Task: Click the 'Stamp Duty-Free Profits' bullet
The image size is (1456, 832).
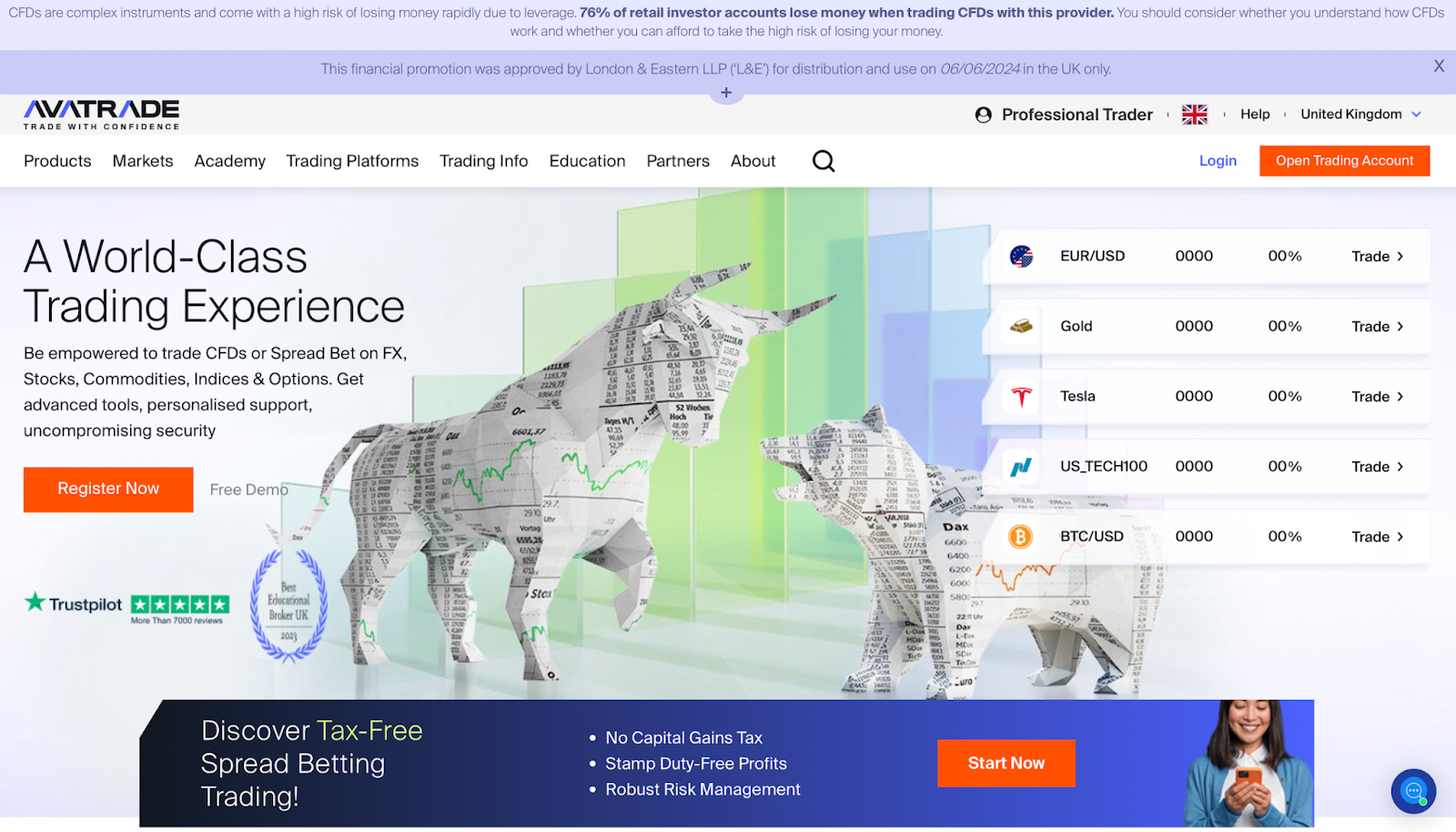Action: click(696, 764)
